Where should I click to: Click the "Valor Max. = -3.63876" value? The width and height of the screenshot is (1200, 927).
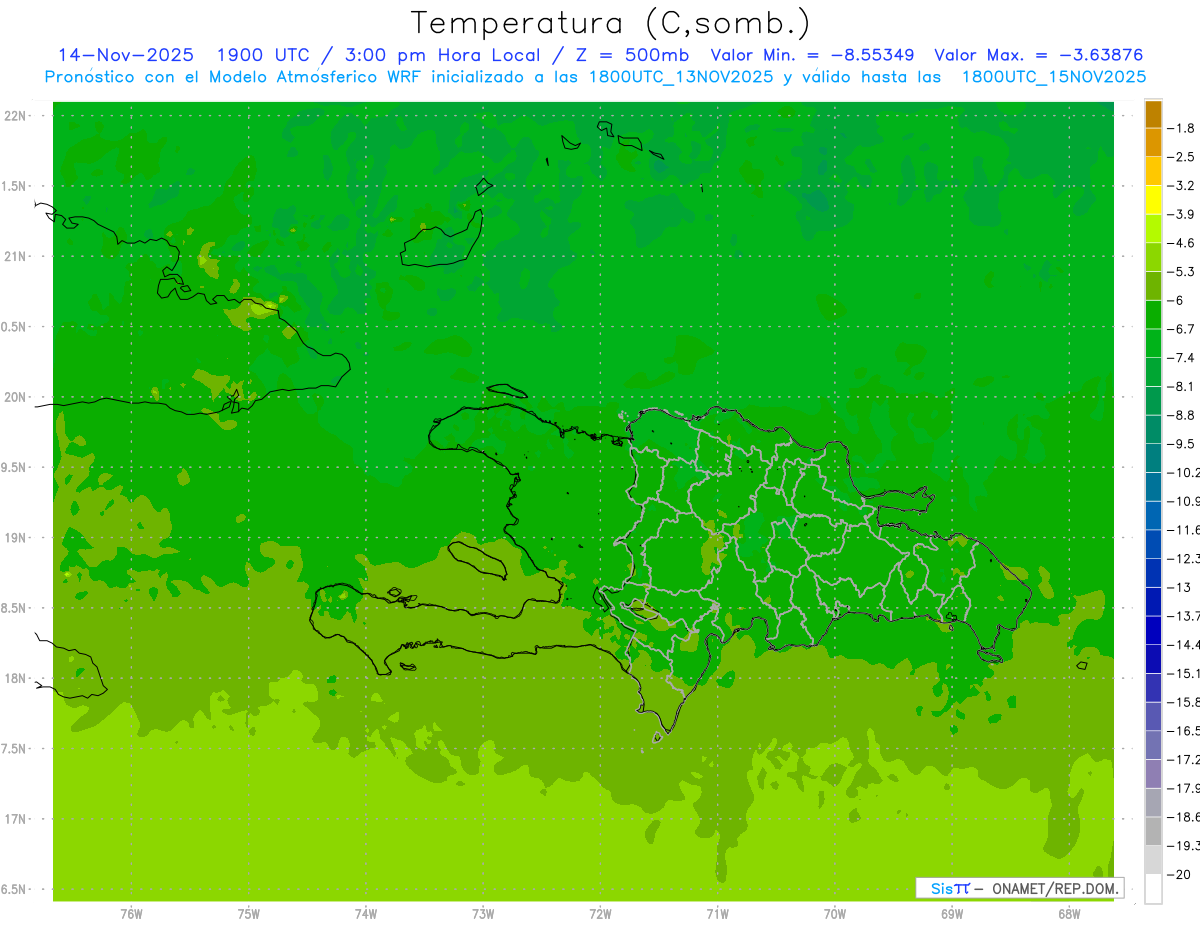point(1038,55)
